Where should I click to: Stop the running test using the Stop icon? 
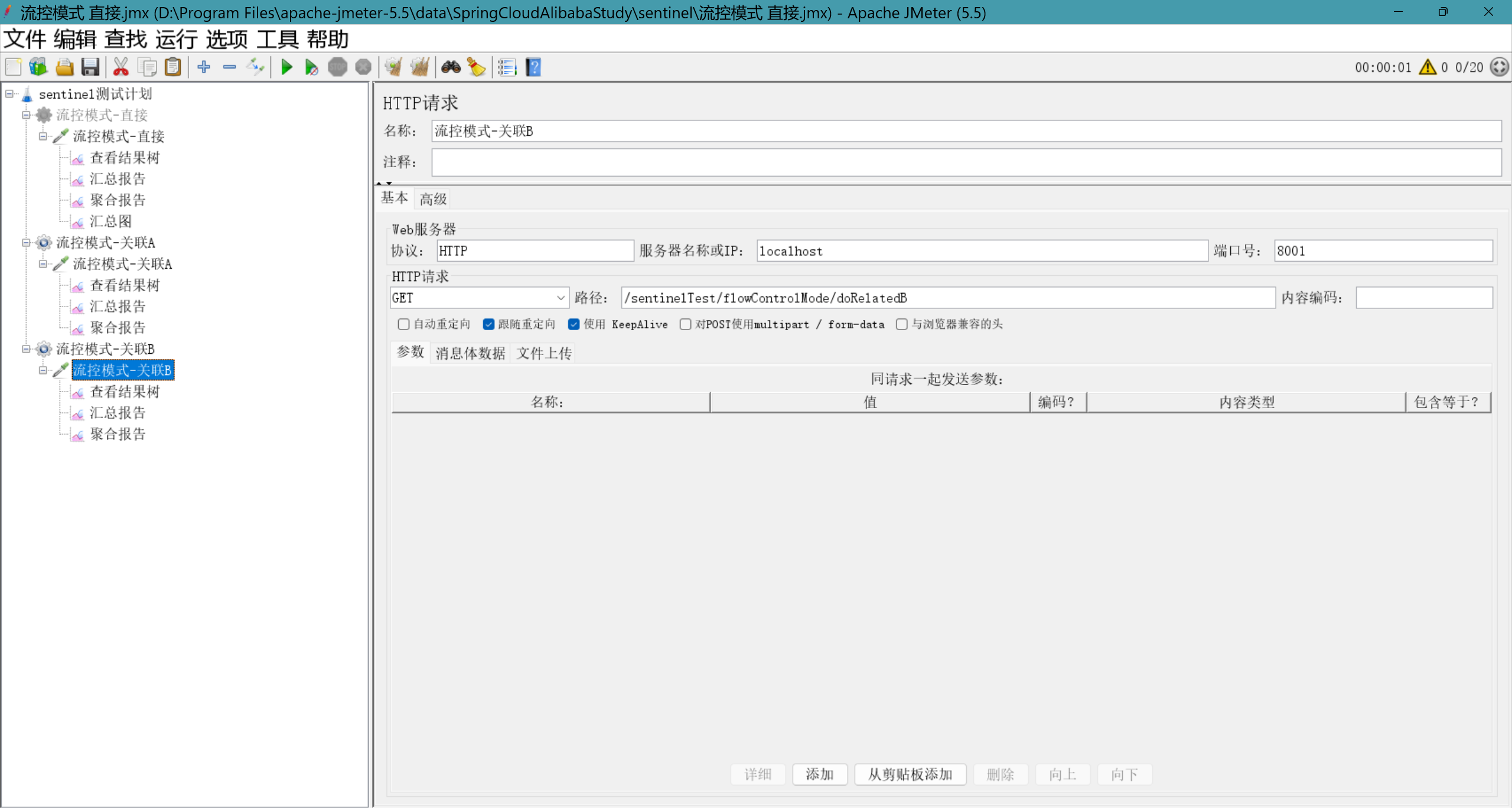(x=338, y=67)
